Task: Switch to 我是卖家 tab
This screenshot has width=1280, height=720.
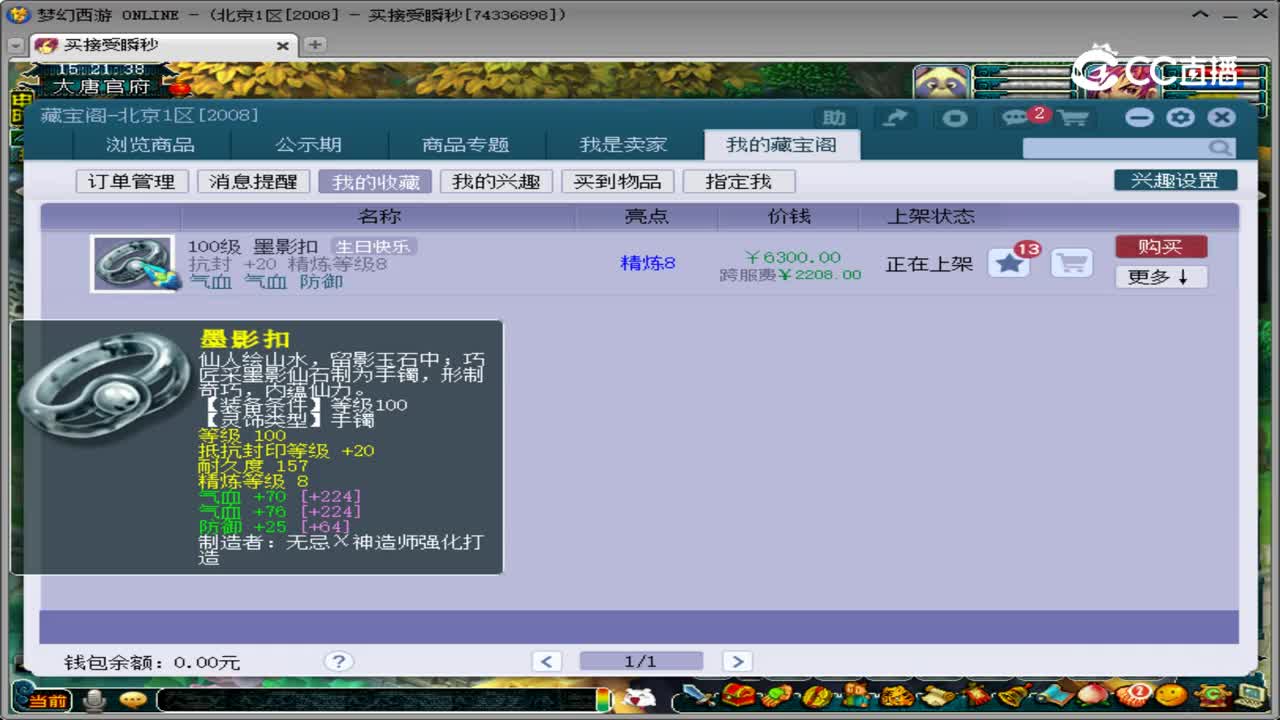Action: 623,145
